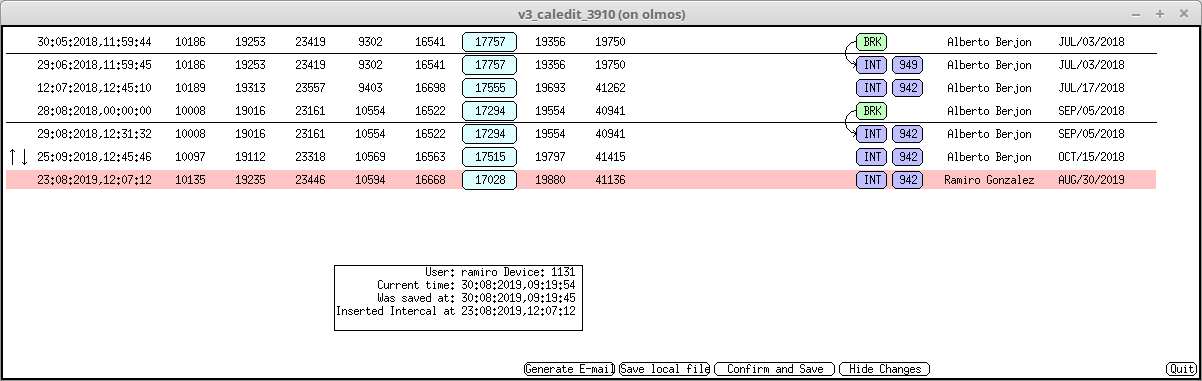The height and width of the screenshot is (381, 1202).
Task: Click the INT tag in the 29:06:2018 row
Action: coord(872,65)
